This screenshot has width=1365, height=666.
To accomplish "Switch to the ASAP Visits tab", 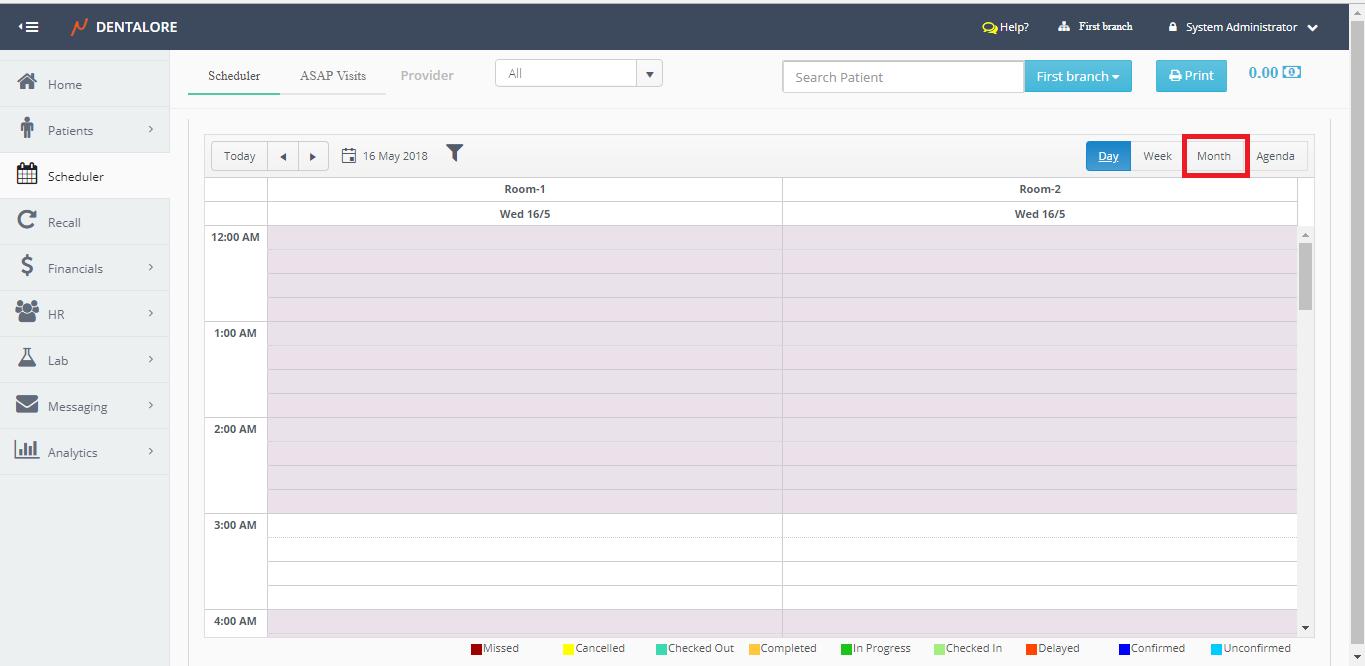I will (333, 76).
